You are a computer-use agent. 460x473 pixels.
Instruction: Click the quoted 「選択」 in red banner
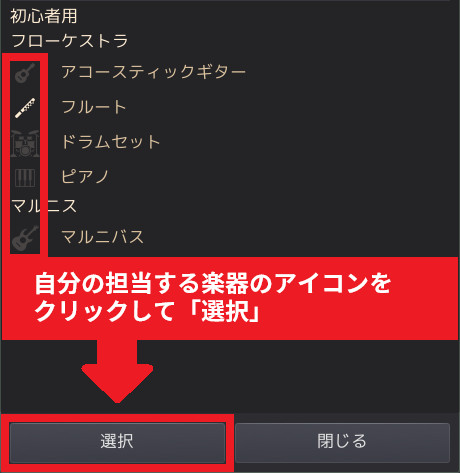pyautogui.click(x=225, y=312)
